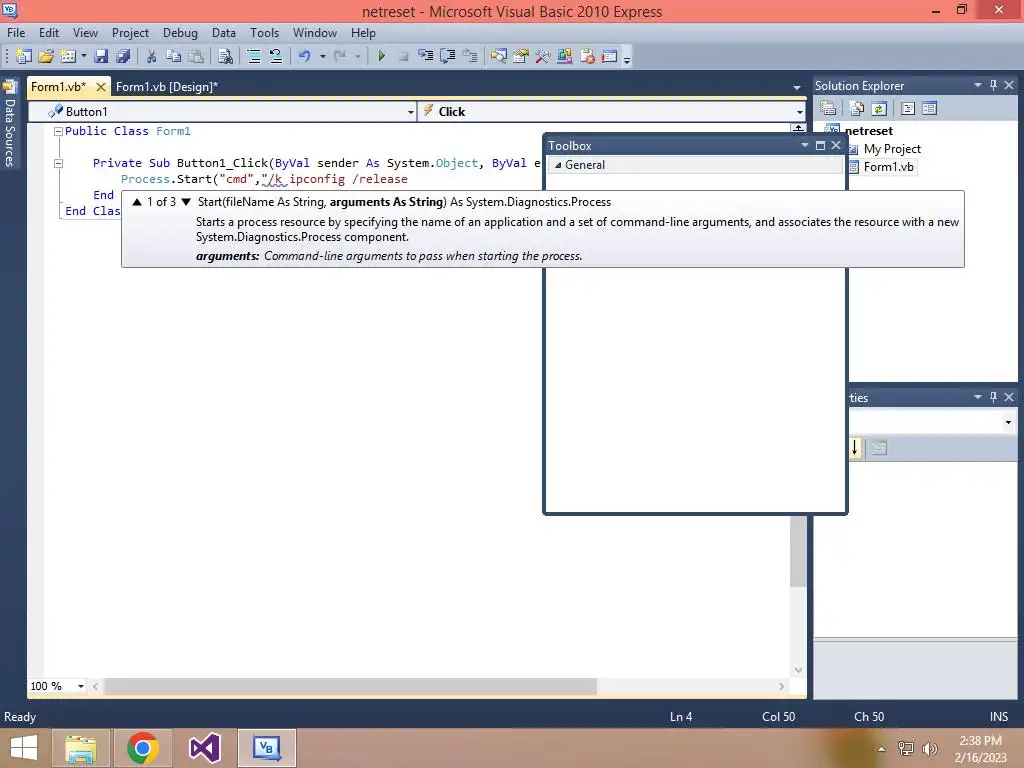Open the Data Sources side tab
Screen dimensions: 1024x768
pyautogui.click(x=10, y=124)
